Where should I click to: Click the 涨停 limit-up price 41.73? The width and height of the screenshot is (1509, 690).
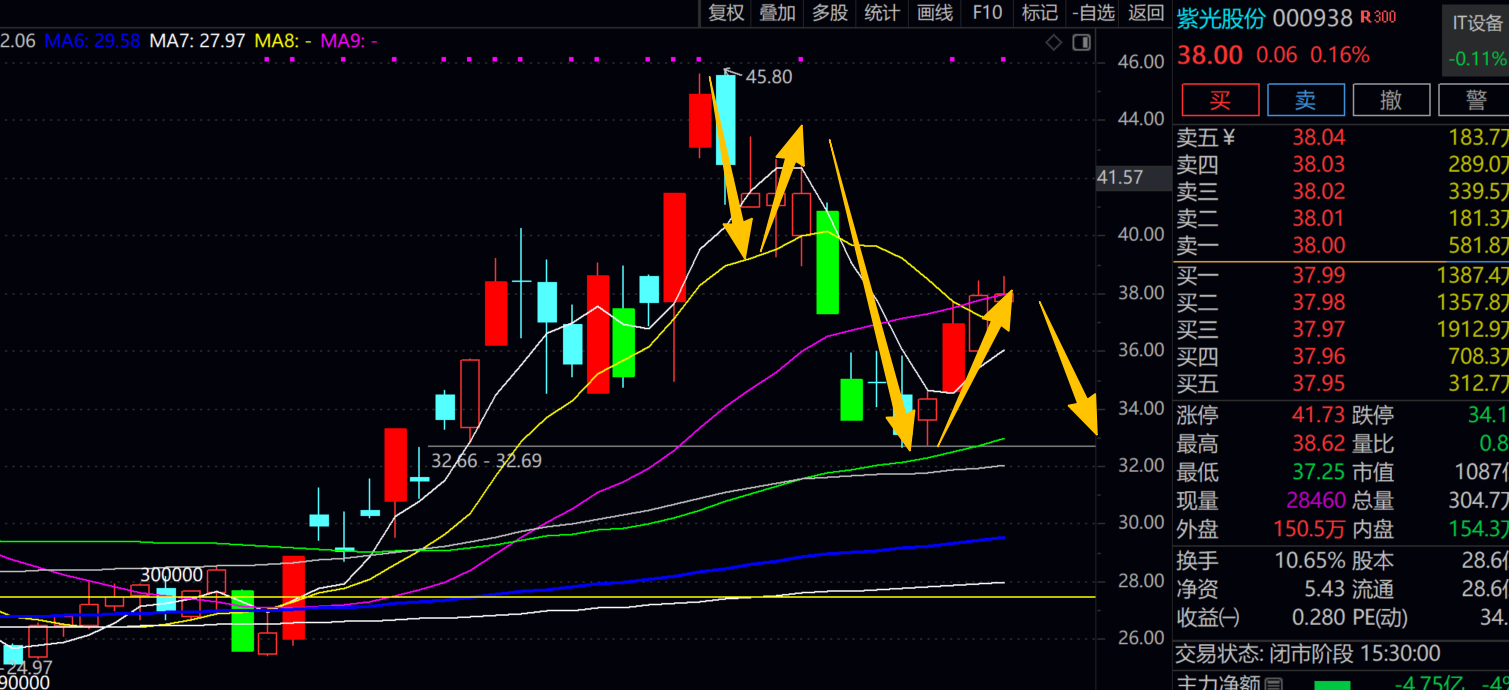pos(1319,415)
